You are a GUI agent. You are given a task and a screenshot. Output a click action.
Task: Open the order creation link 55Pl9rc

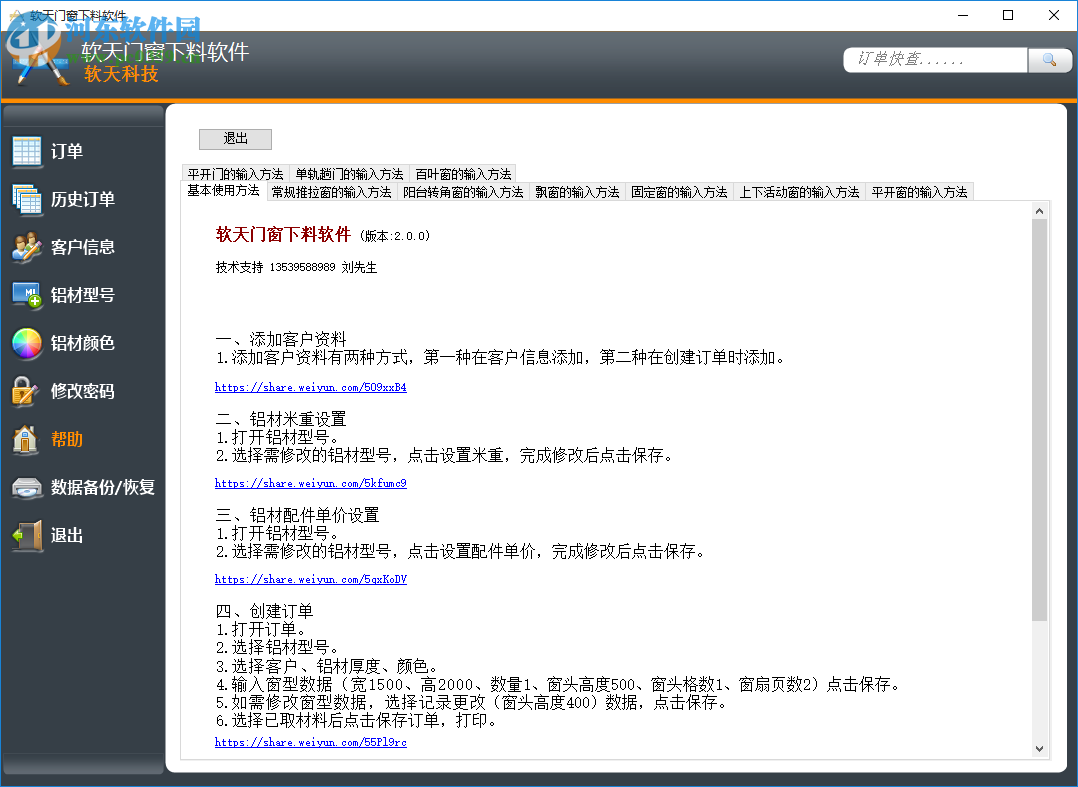click(x=308, y=742)
